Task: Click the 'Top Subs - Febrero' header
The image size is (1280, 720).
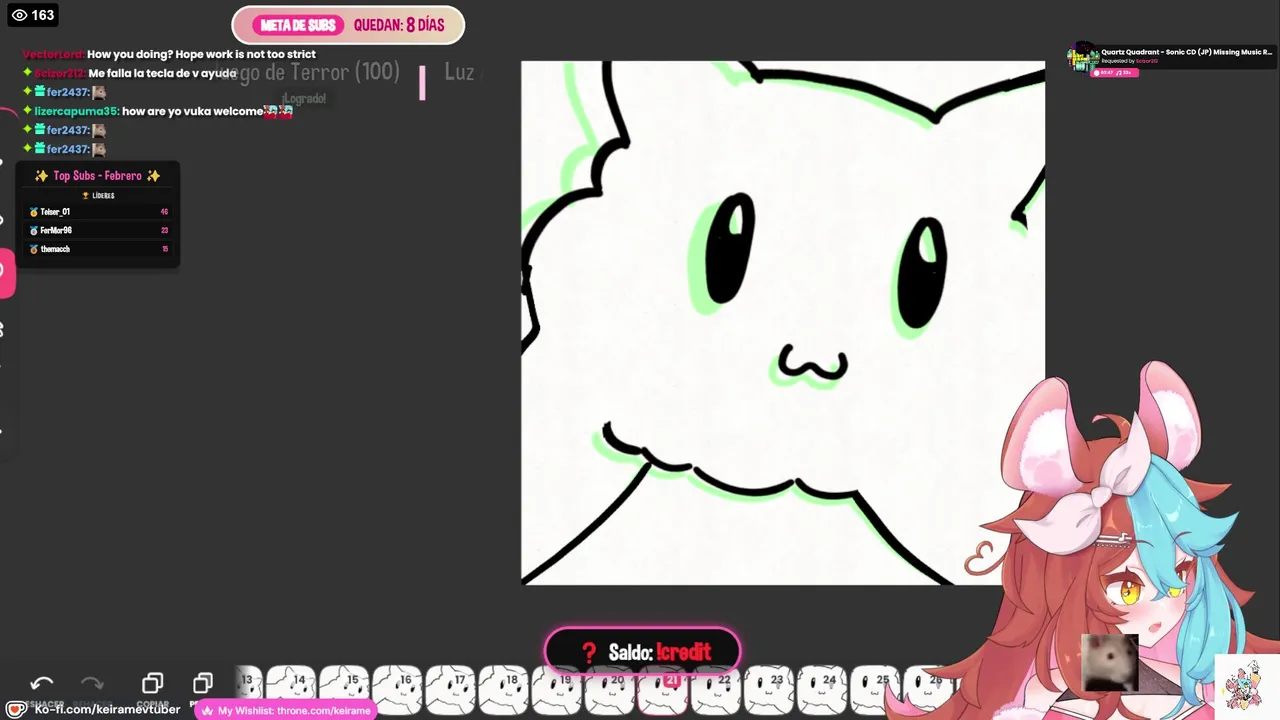Action: (x=98, y=176)
